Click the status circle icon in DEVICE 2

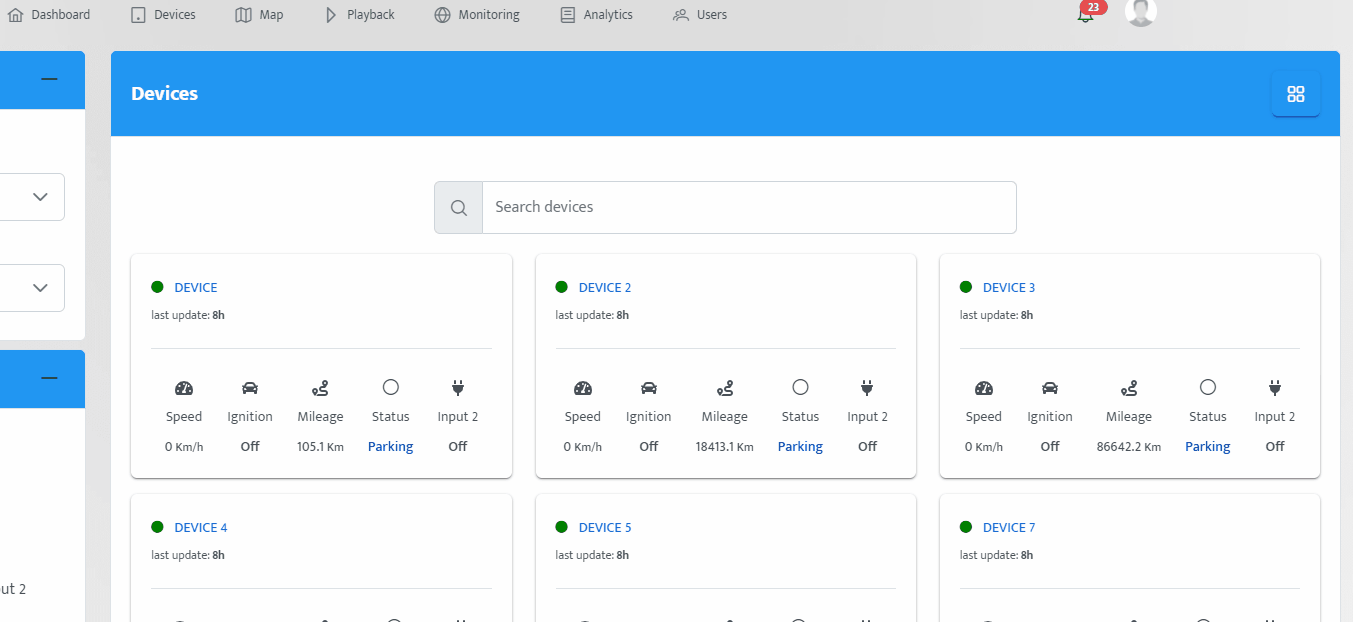[x=800, y=387]
